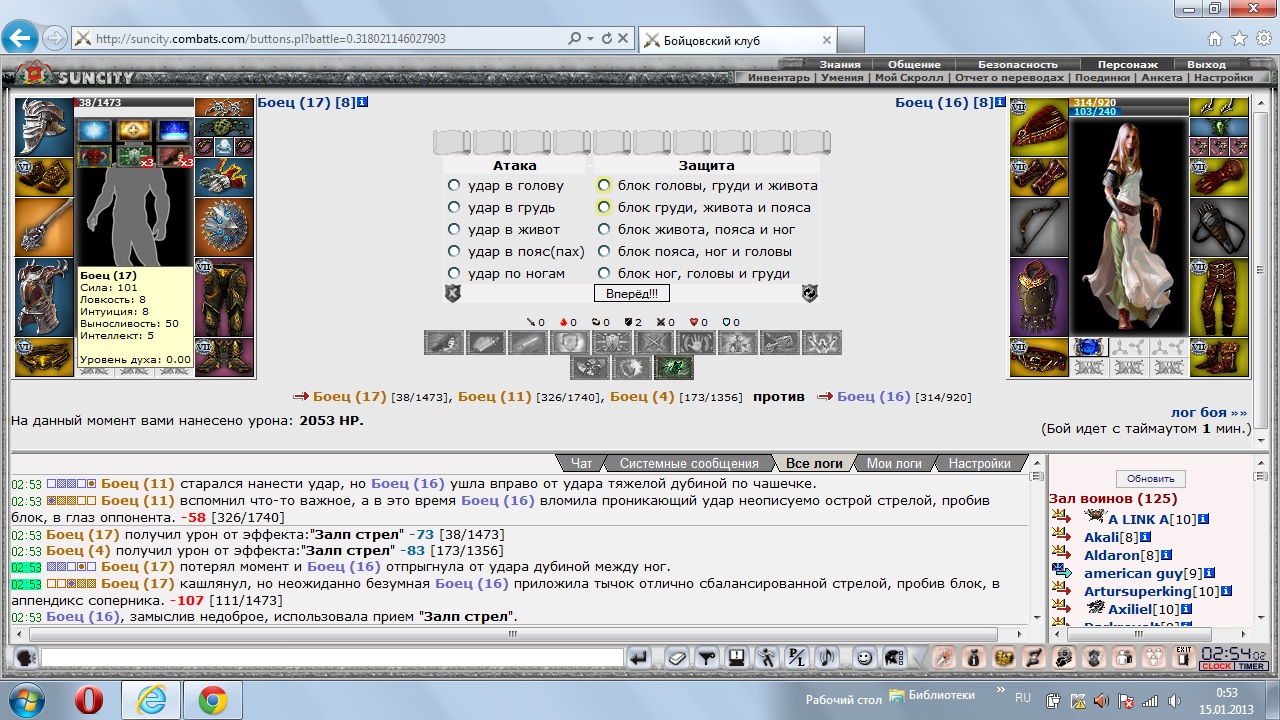Click the clock timer display
1280x720 pixels.
click(x=1233, y=657)
